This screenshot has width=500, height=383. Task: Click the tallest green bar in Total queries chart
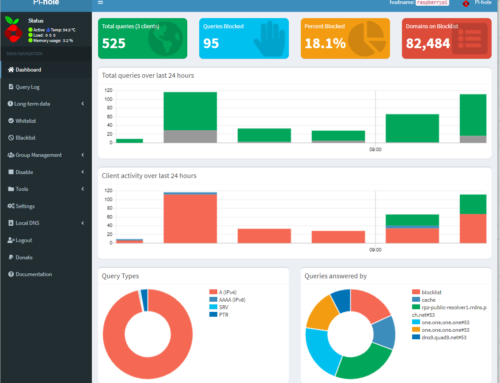190,111
